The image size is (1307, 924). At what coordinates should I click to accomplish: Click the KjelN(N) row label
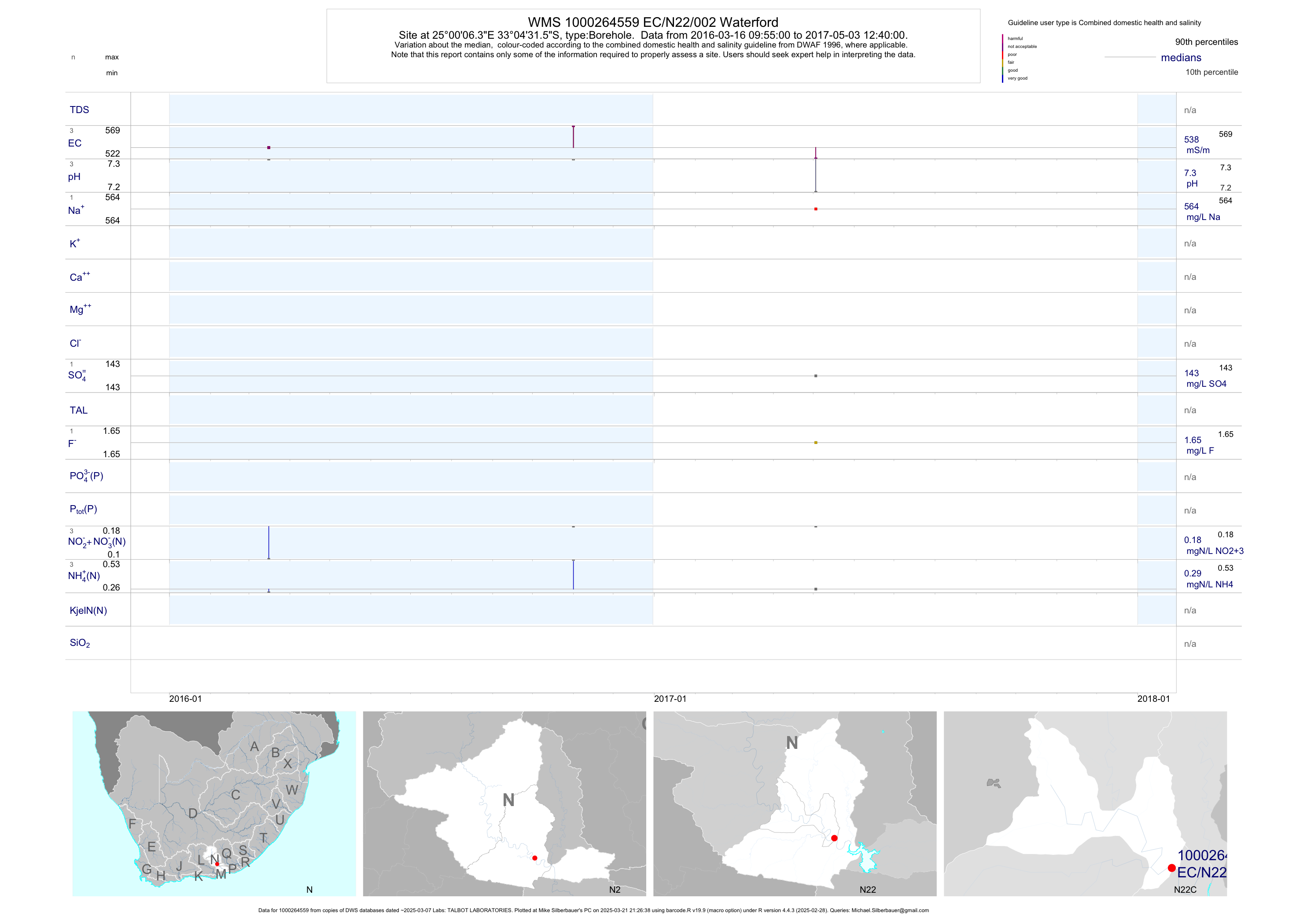coord(88,611)
